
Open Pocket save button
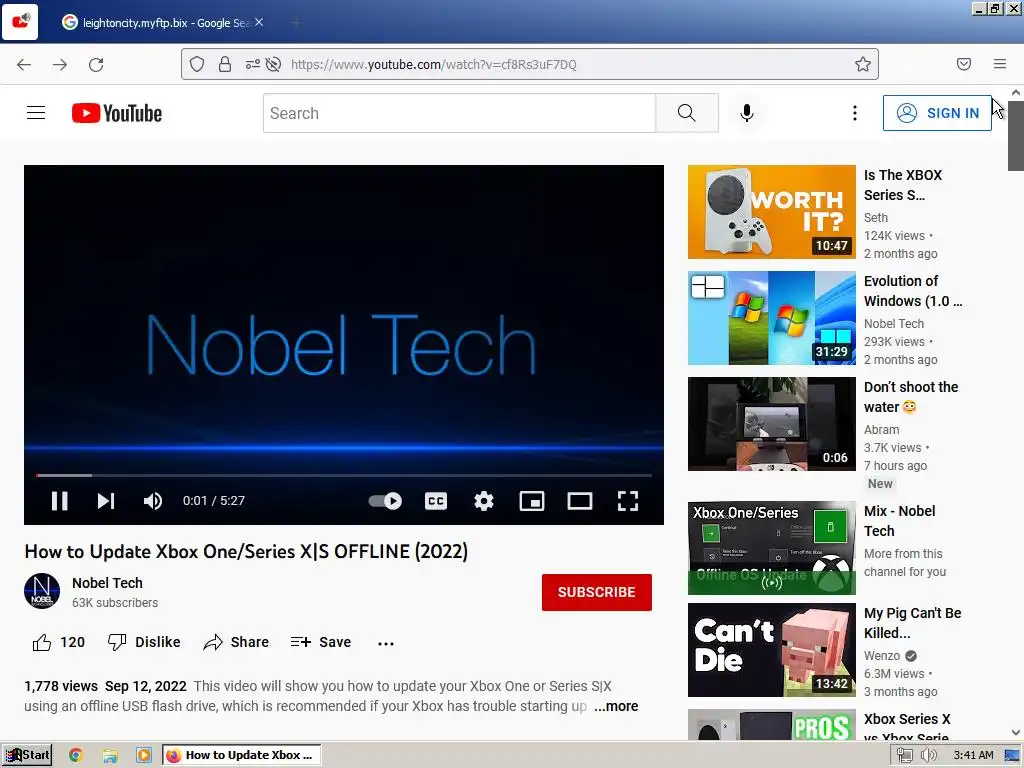point(963,64)
